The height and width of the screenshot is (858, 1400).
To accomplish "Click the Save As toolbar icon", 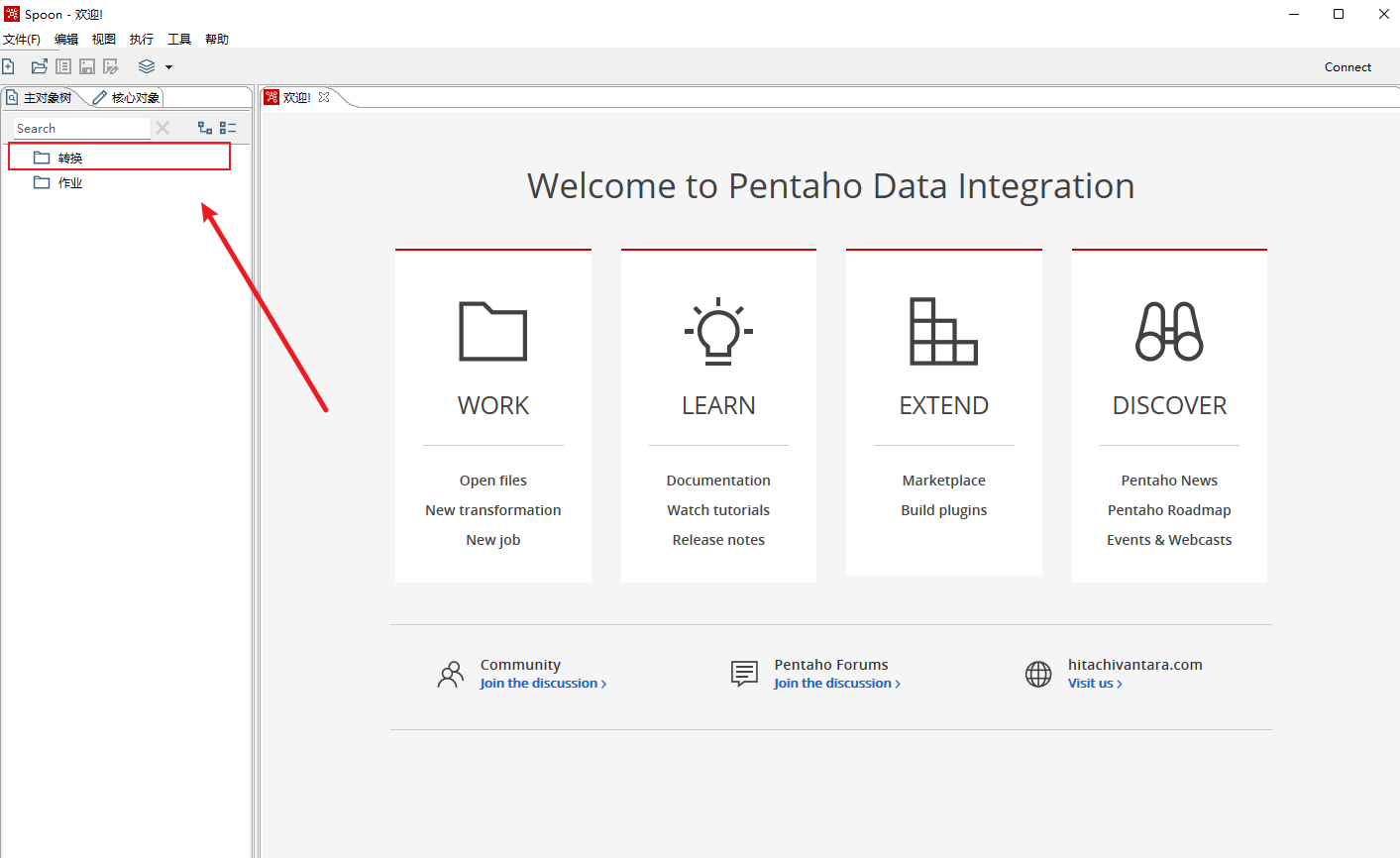I will click(111, 66).
